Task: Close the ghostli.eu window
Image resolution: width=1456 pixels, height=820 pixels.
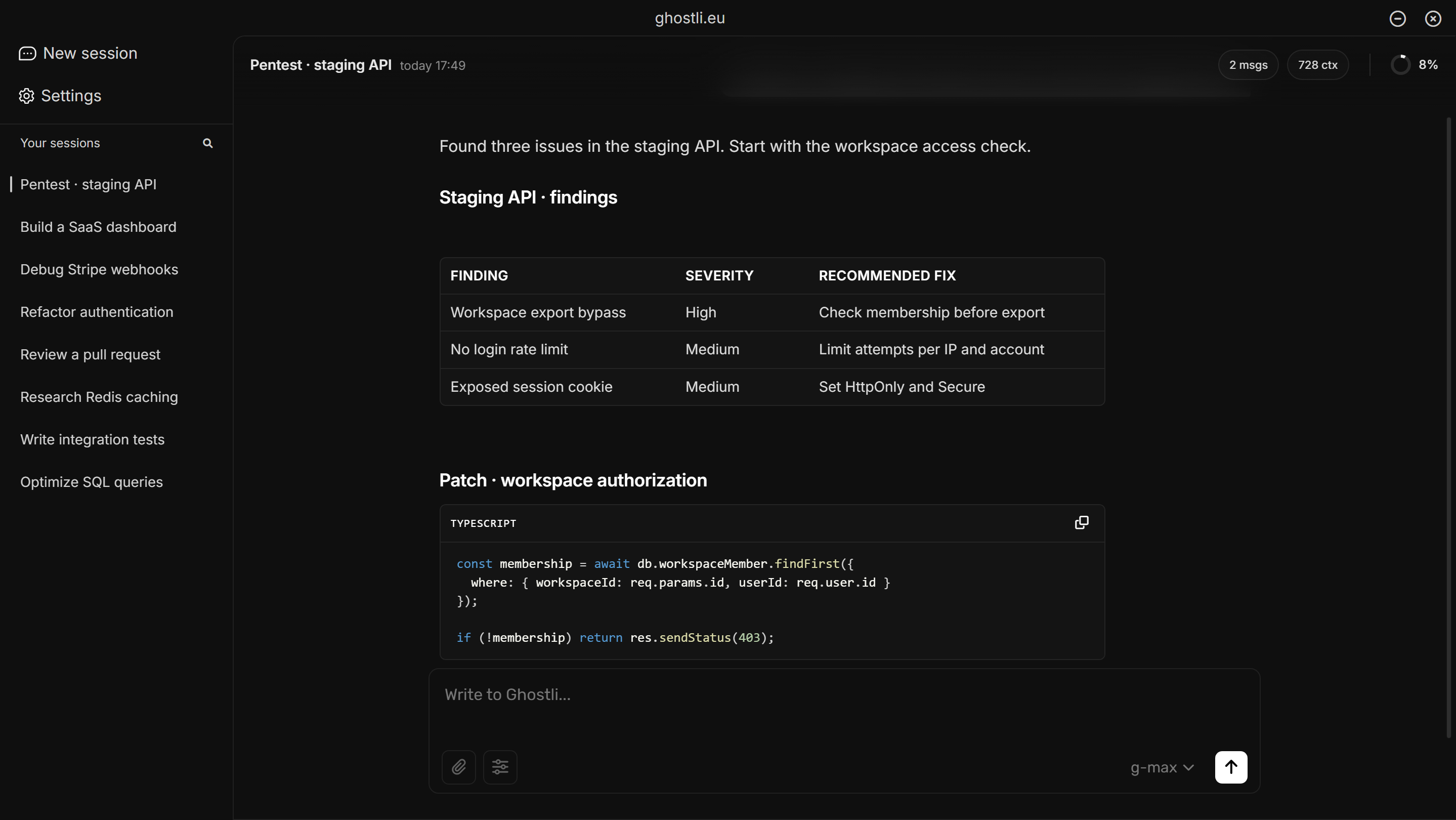Action: click(x=1433, y=19)
